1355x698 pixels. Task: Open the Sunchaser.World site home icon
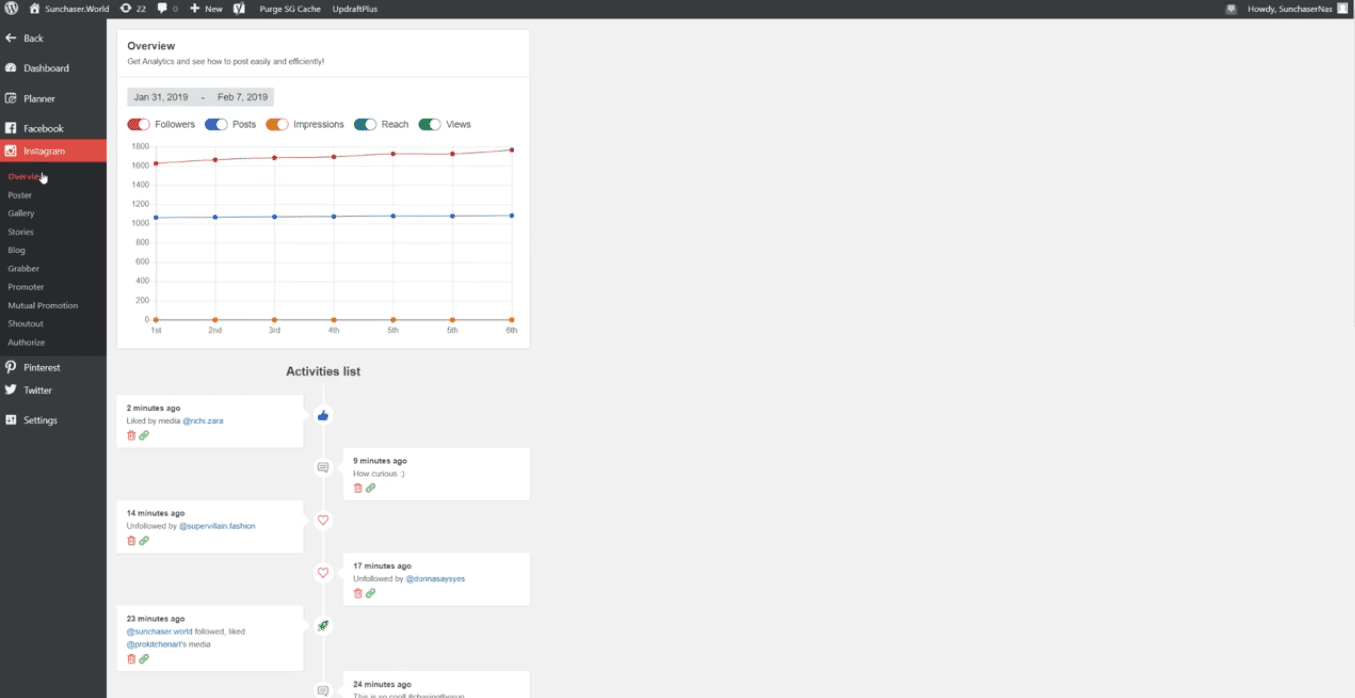34,8
